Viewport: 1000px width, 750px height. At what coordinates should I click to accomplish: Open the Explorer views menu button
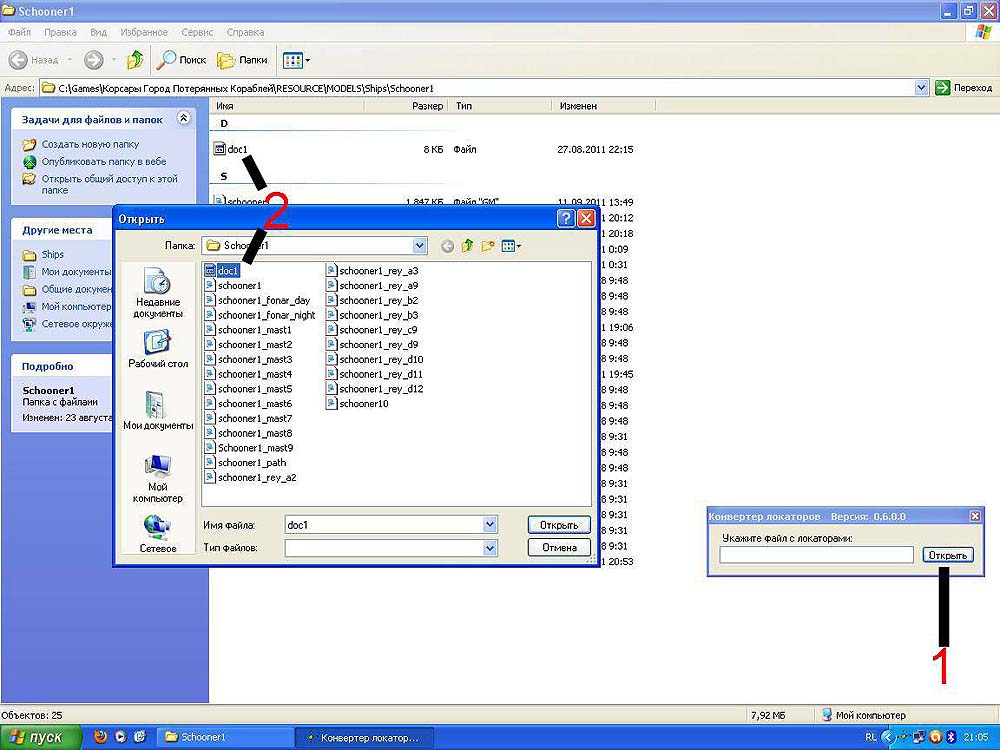(296, 60)
